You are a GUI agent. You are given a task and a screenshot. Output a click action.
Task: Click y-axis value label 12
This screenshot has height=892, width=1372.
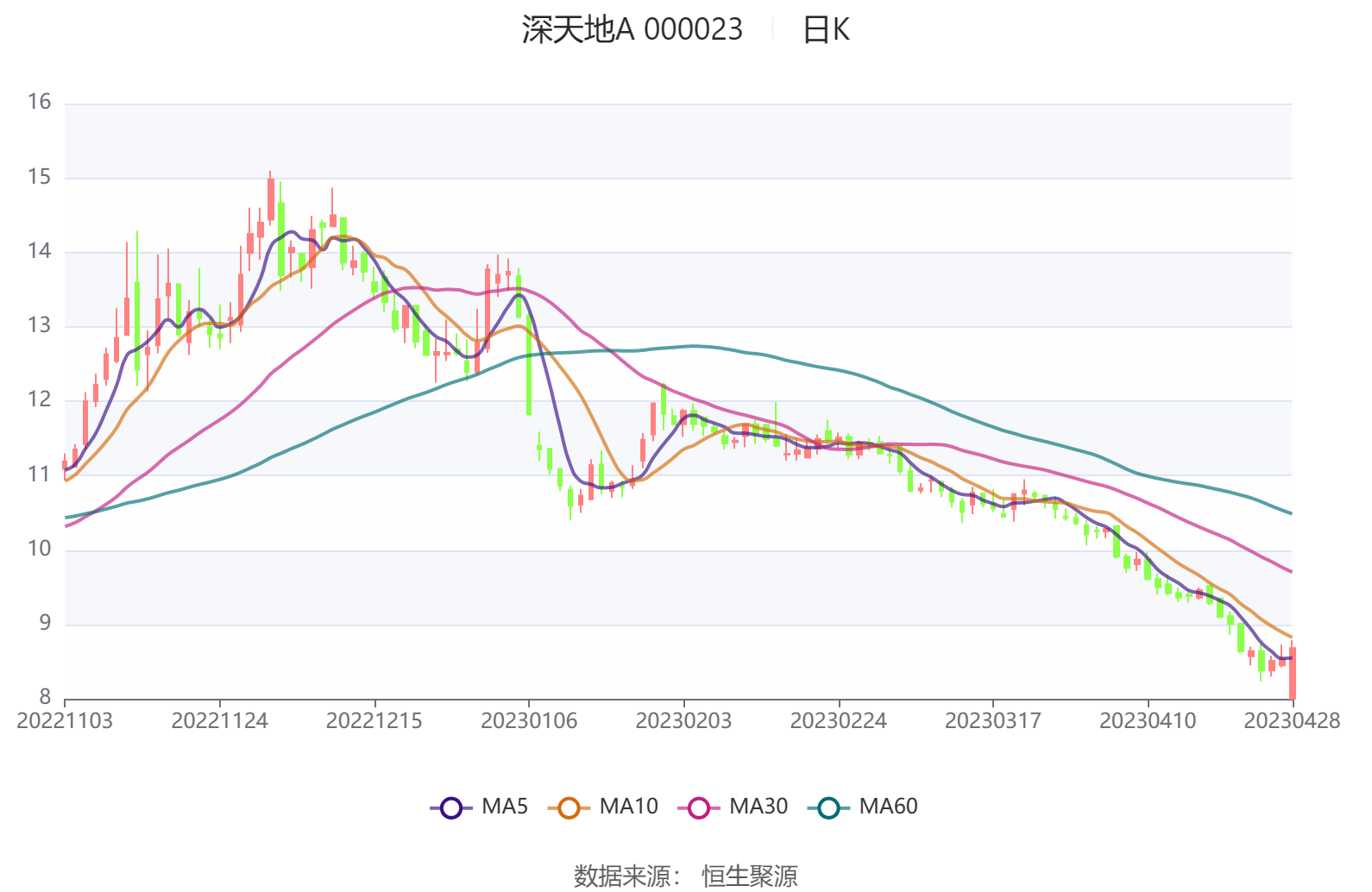(x=40, y=399)
